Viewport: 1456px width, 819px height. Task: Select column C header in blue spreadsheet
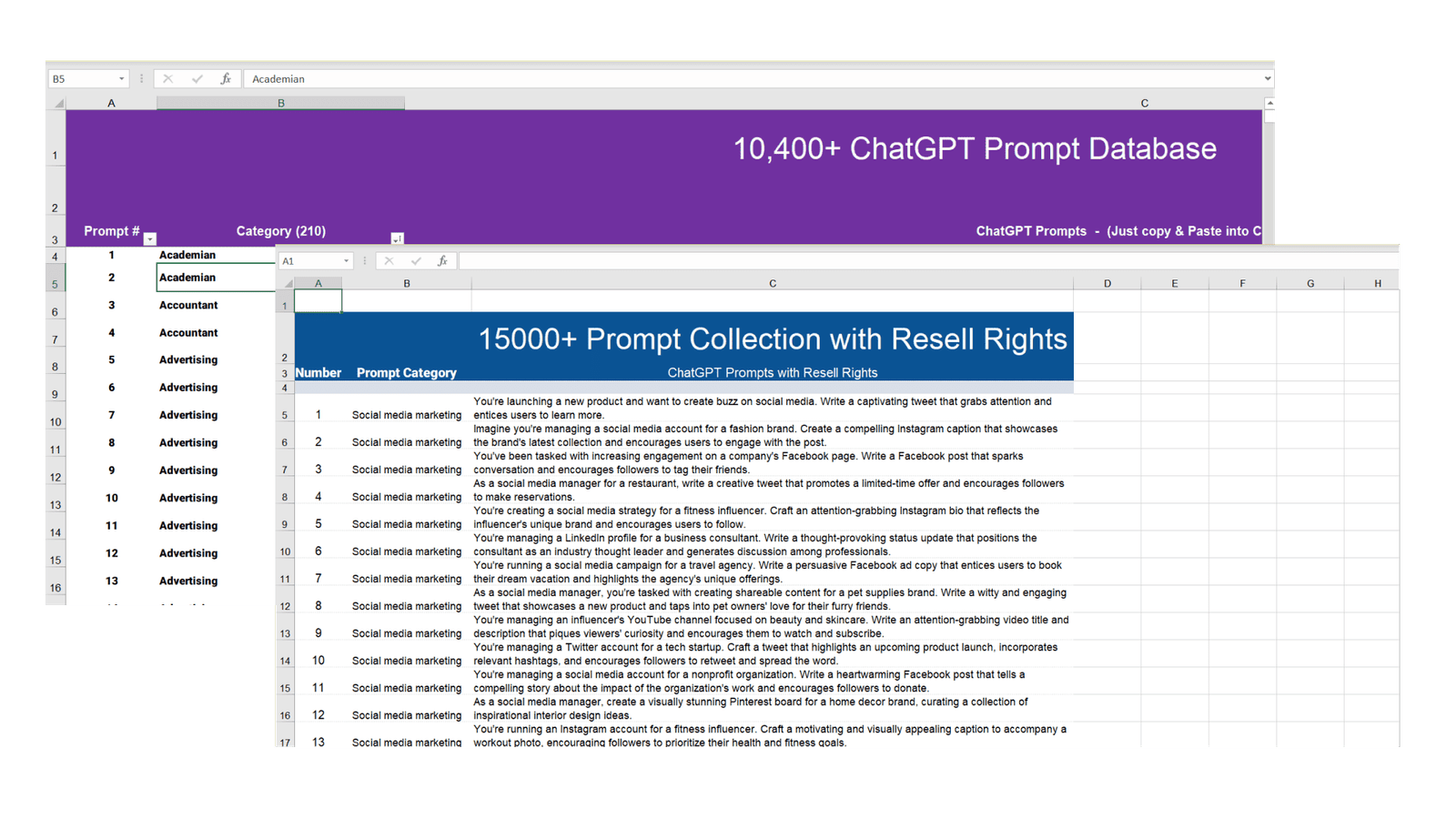[773, 283]
